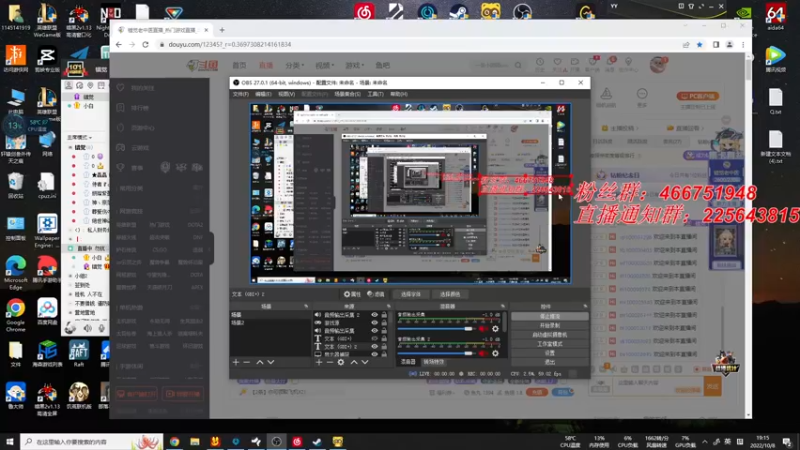Open 游戏 dropdown in Douyu top navigation

tap(354, 65)
